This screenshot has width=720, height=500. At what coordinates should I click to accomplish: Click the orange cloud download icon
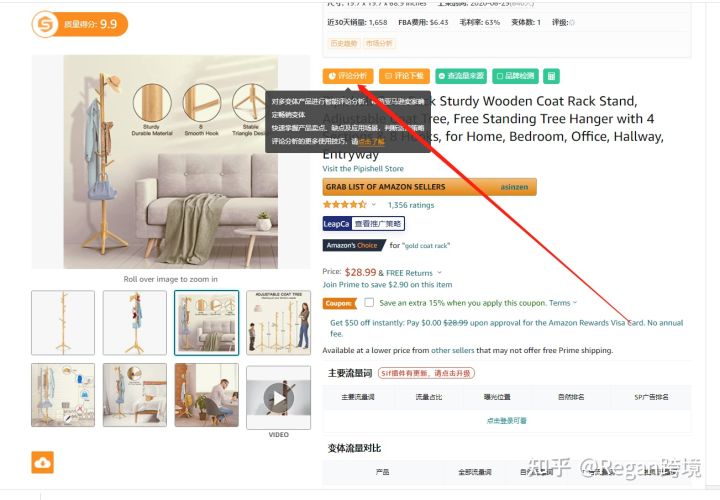pyautogui.click(x=43, y=462)
